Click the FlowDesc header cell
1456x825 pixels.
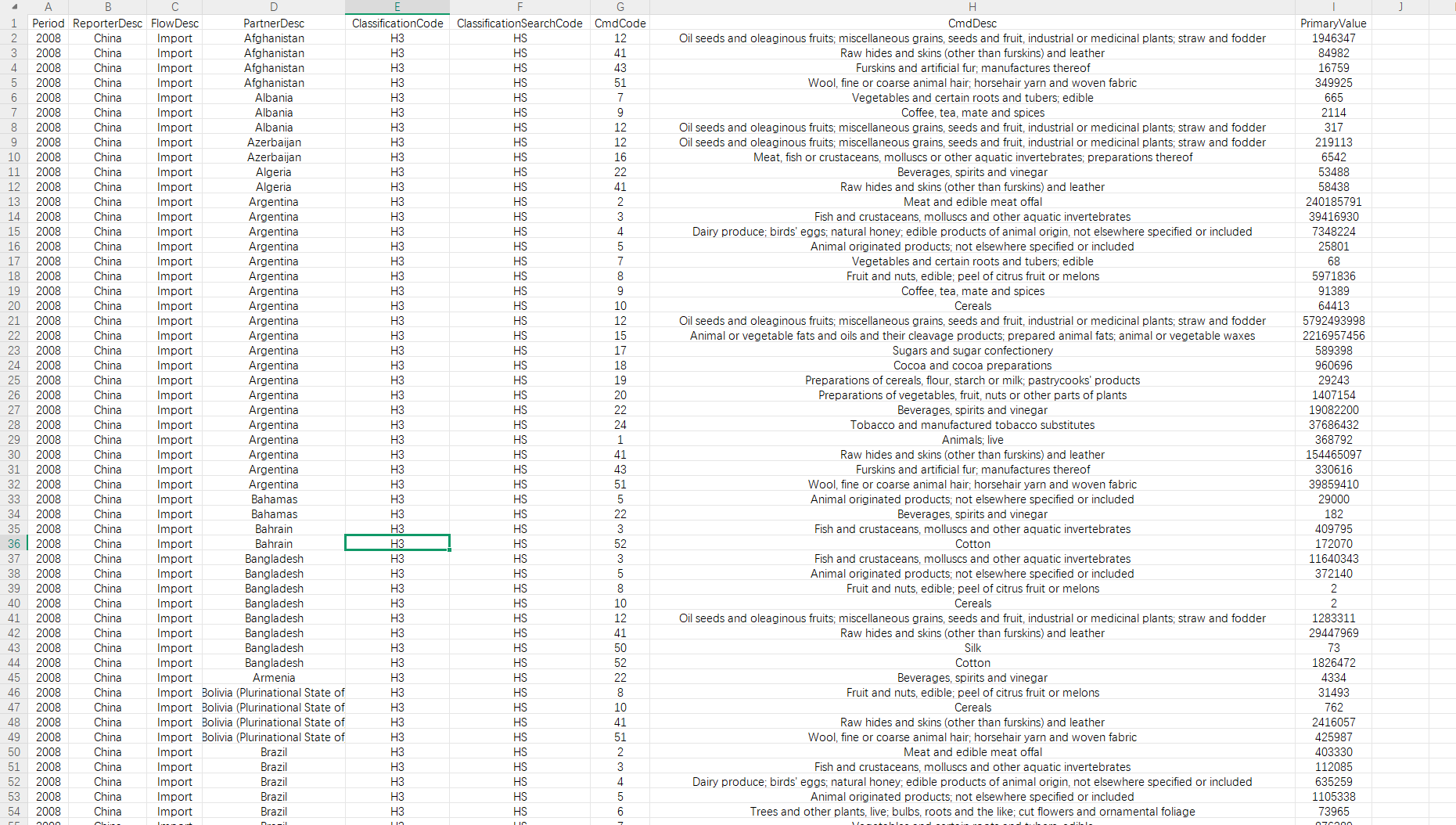pyautogui.click(x=174, y=23)
